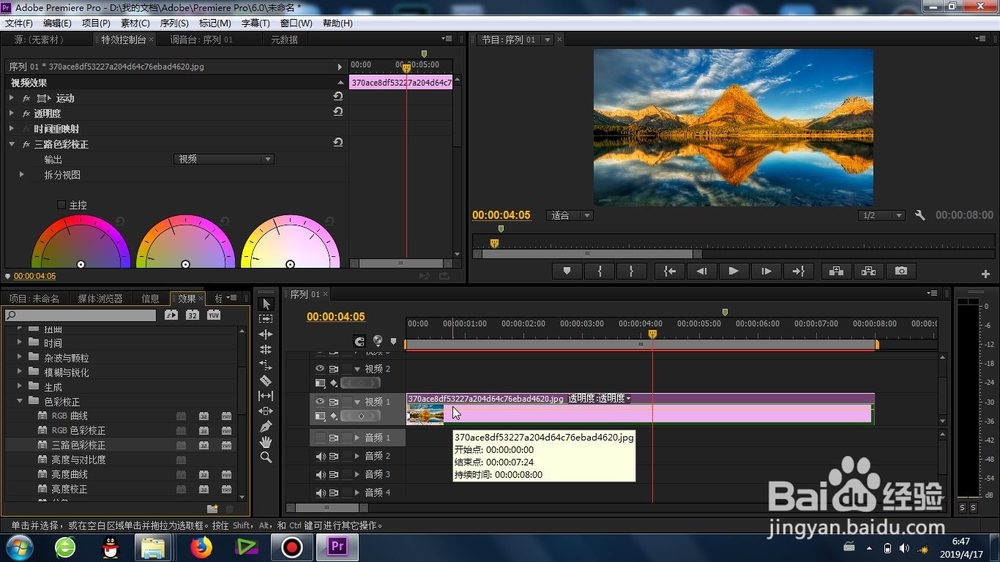Step back one frame

pyautogui.click(x=702, y=271)
